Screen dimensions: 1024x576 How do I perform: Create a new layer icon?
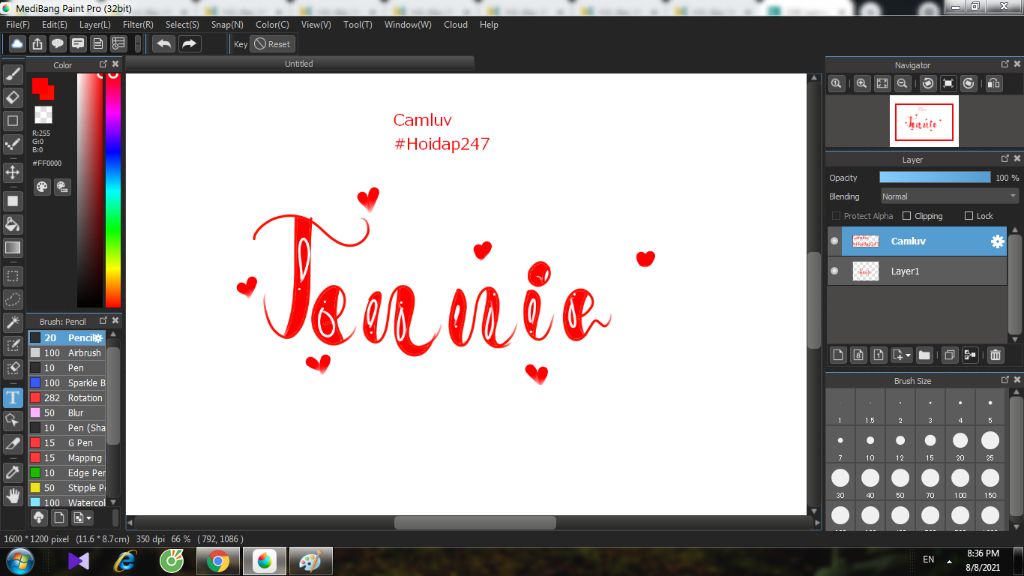click(838, 355)
